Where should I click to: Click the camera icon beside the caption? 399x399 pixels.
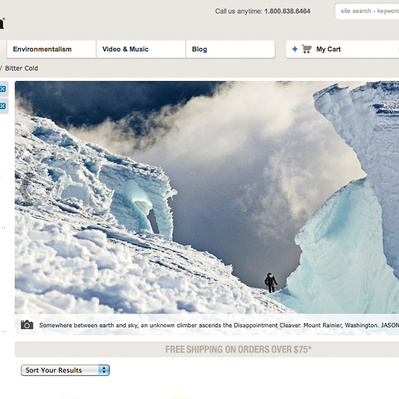(27, 325)
